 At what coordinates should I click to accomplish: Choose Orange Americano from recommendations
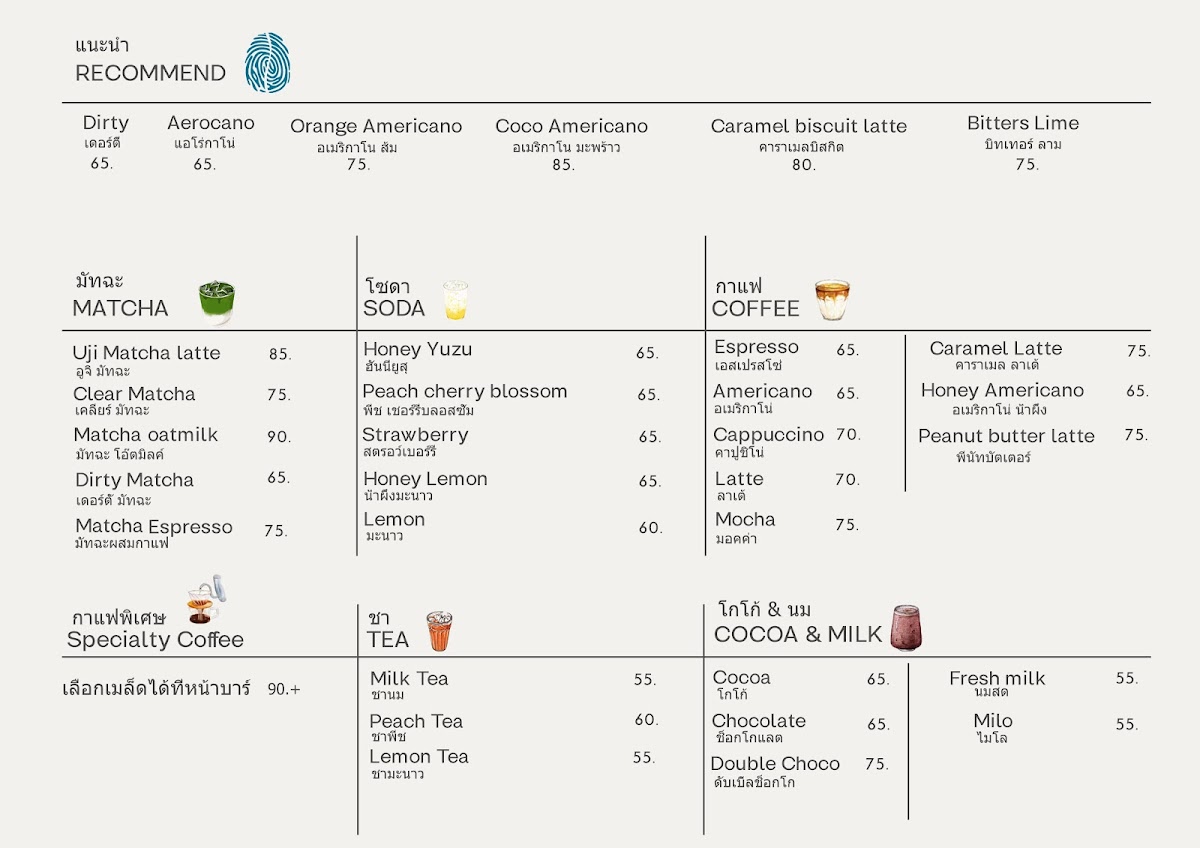pos(376,127)
